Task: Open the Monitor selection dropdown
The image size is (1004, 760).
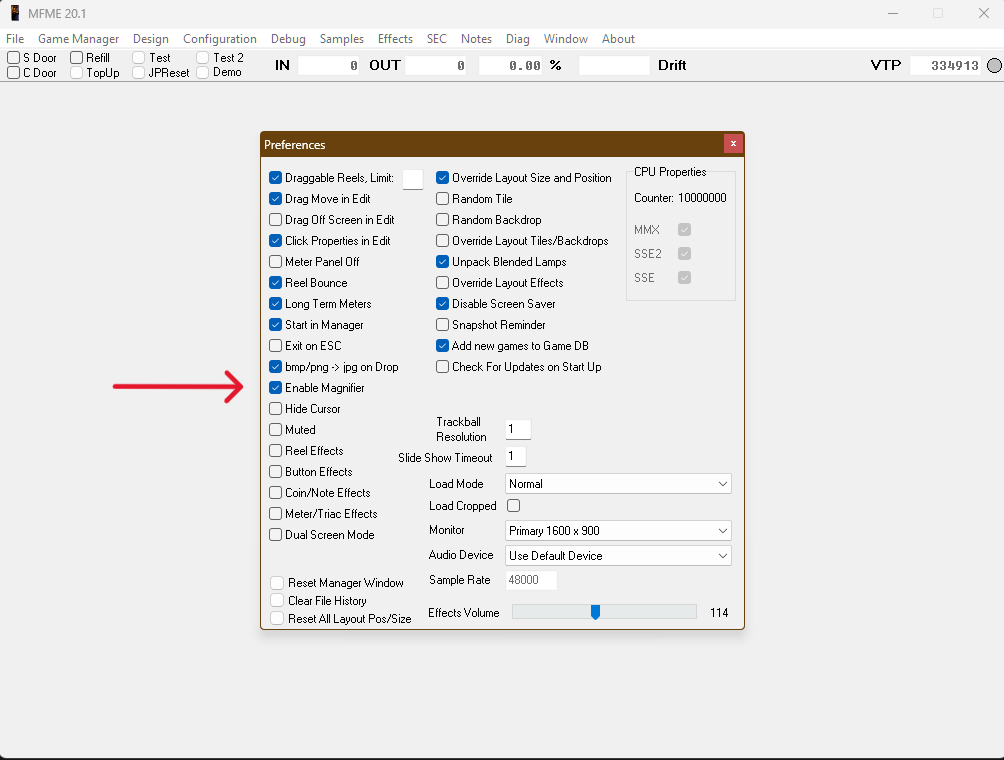Action: (618, 531)
